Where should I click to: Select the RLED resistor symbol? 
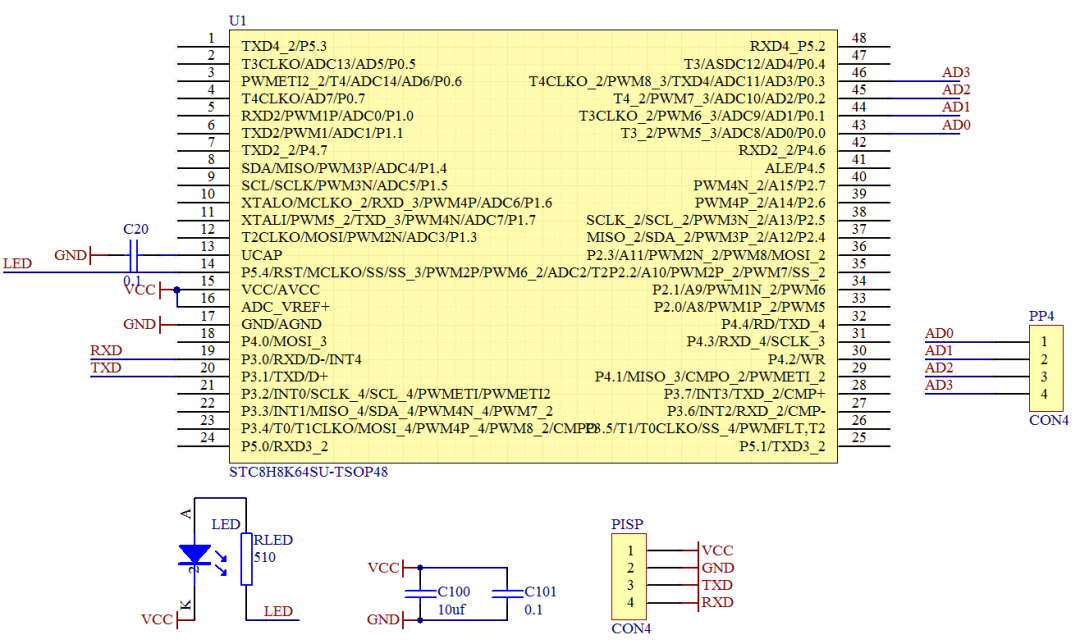point(246,559)
